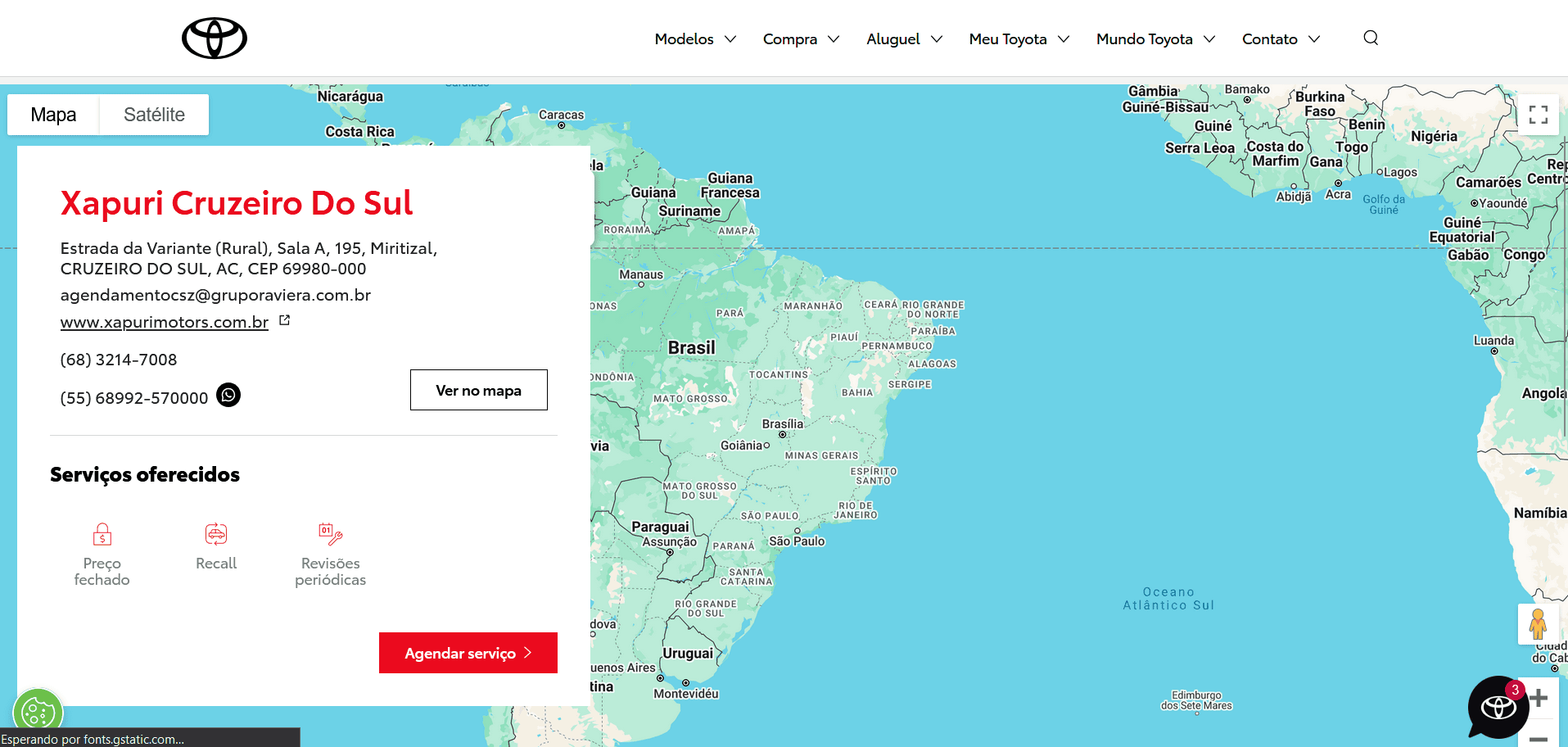Open the search magnifier icon

[1371, 38]
